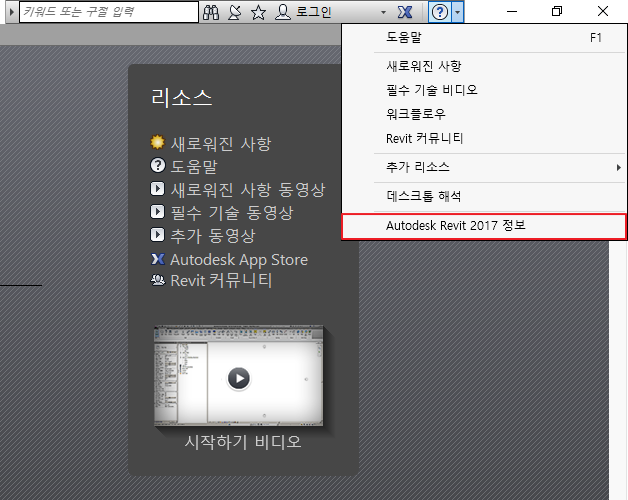This screenshot has height=500, width=628.
Task: Choose 새로워진 사항 in the Help menu
Action: tap(484, 66)
